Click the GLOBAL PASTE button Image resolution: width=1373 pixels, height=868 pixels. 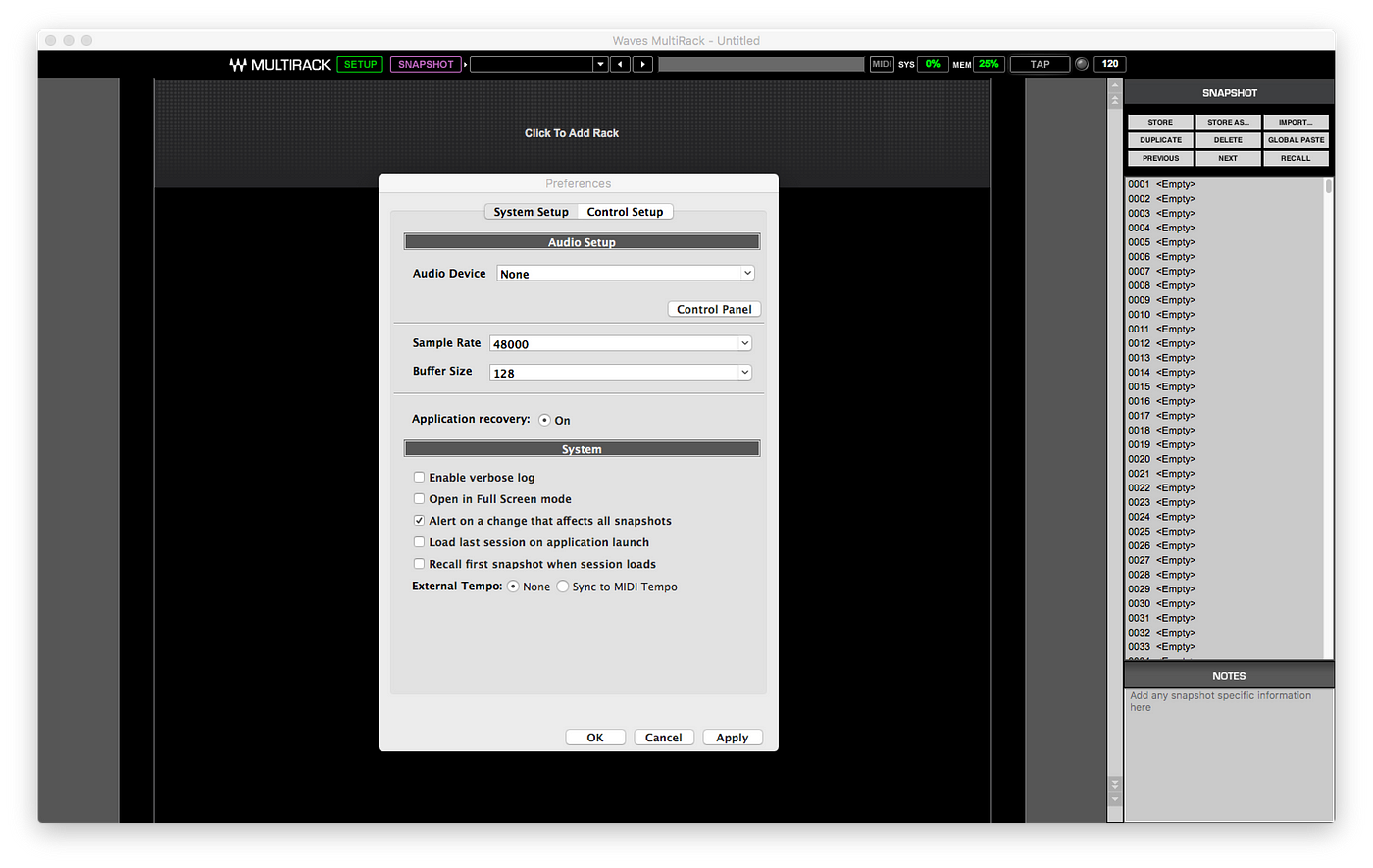1296,140
